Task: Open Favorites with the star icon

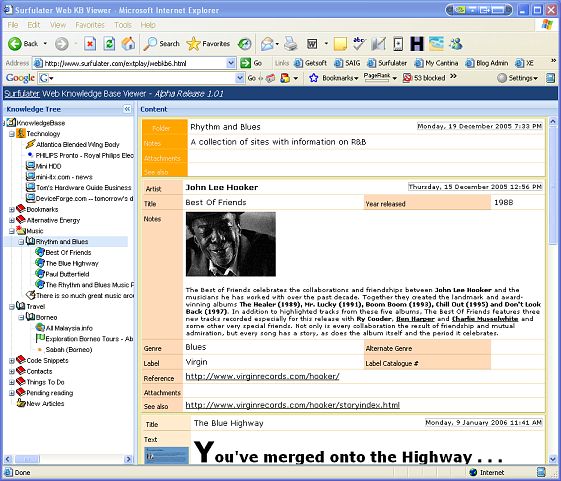Action: tap(208, 44)
